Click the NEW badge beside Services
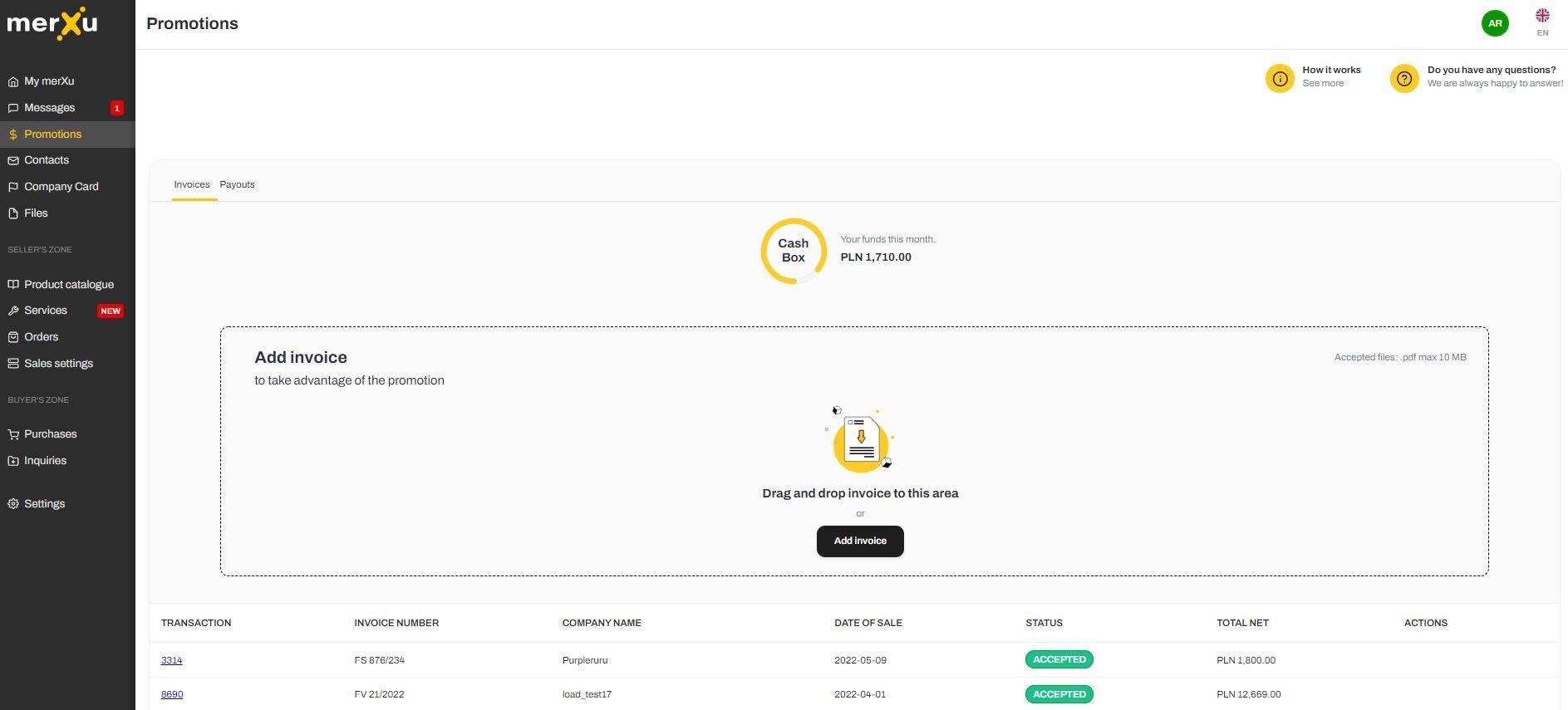This screenshot has width=1568, height=710. (111, 311)
